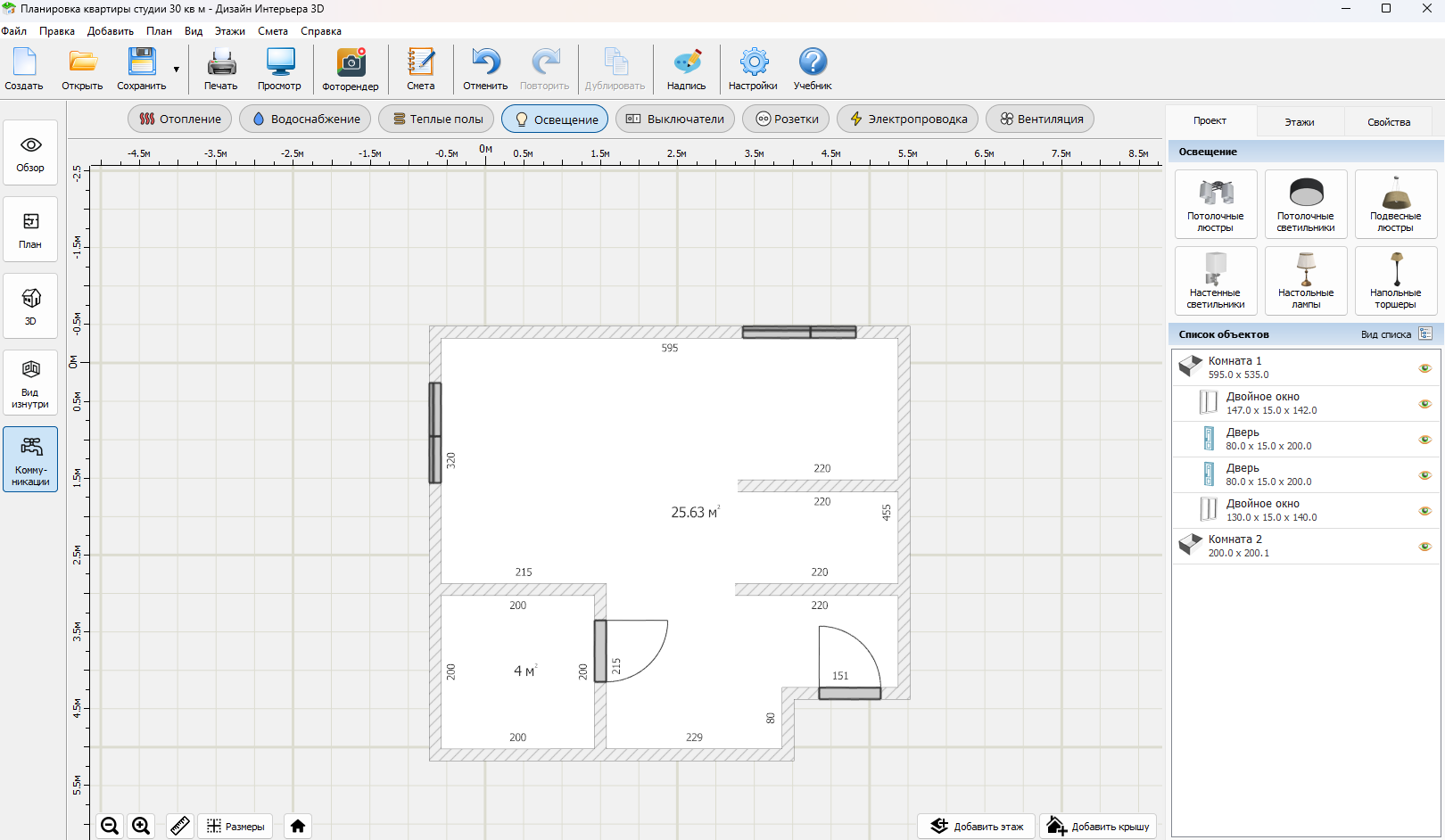Viewport: 1445px width, 840px height.
Task: Open a project with Открыть icon
Action: (x=82, y=69)
